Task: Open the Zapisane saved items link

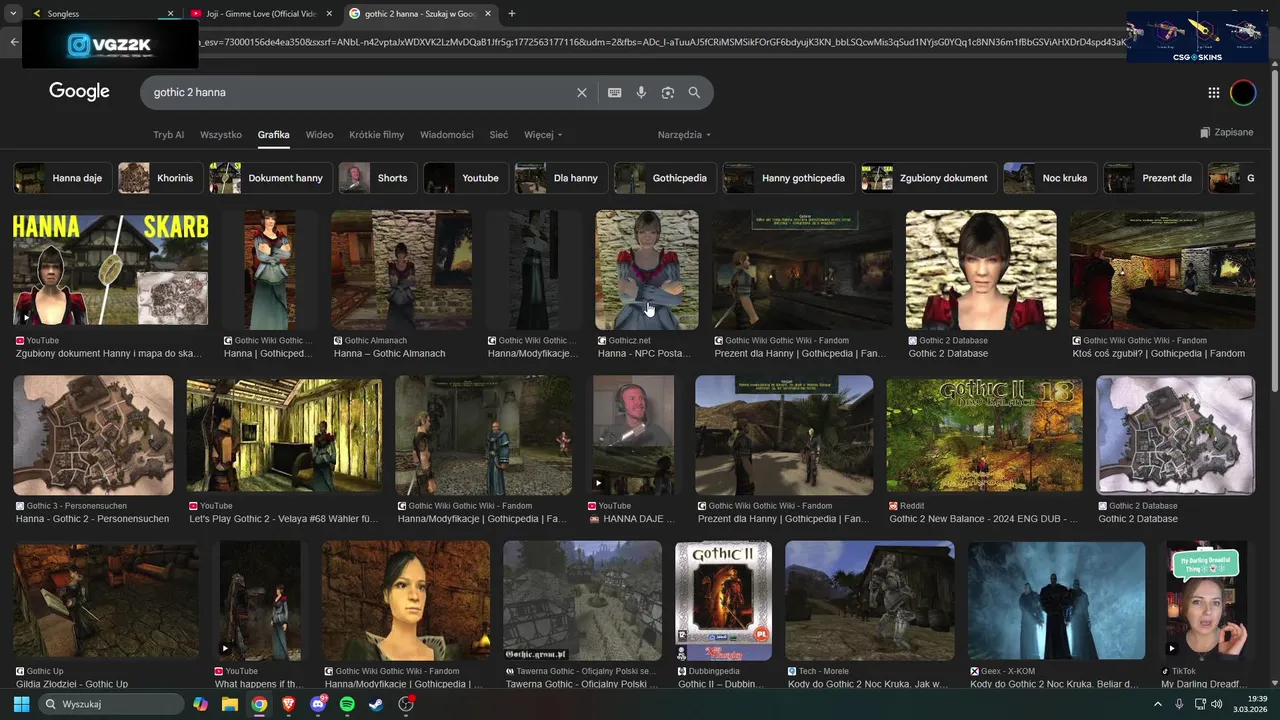Action: (x=1226, y=132)
